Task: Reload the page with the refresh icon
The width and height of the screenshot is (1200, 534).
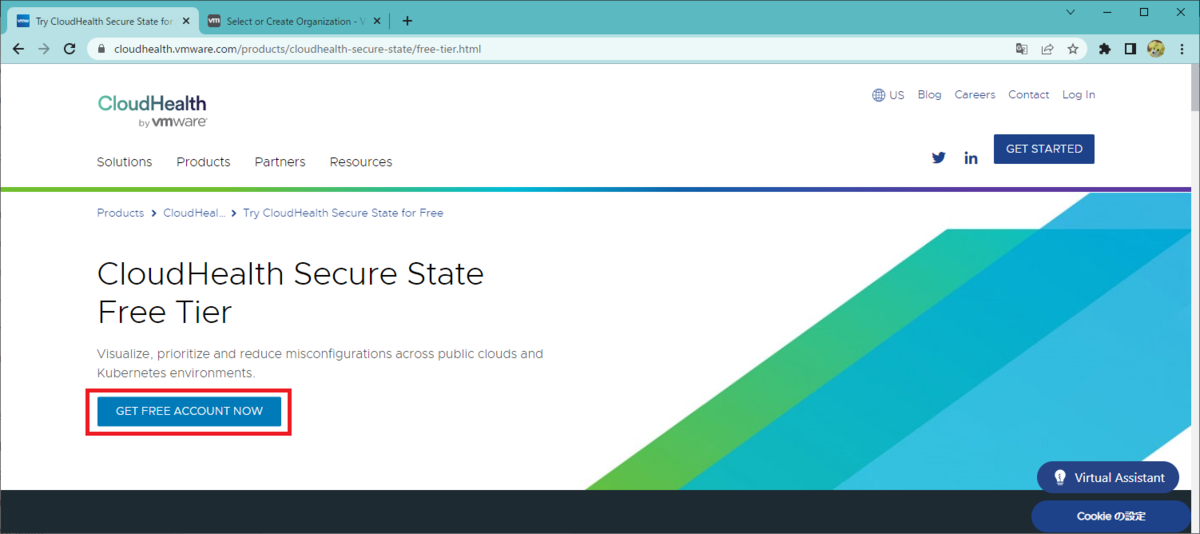Action: coord(70,48)
